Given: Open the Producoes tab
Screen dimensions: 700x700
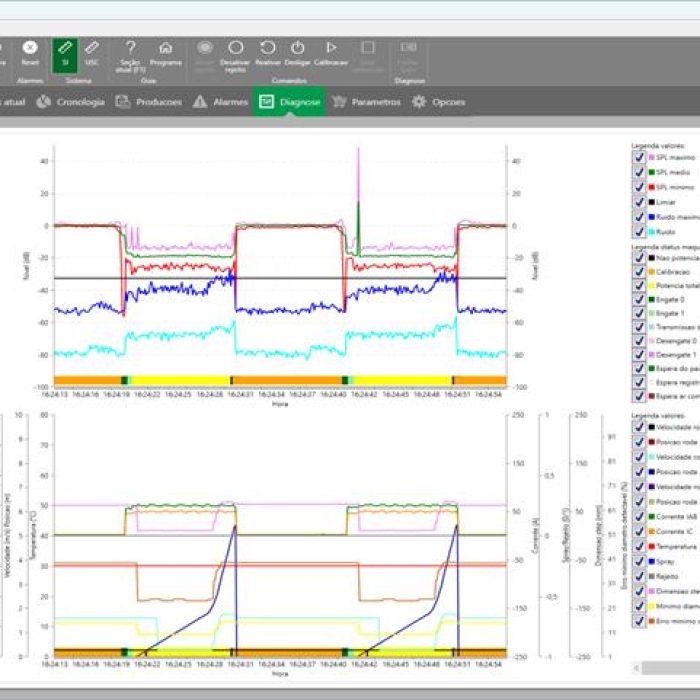Looking at the screenshot, I should tap(148, 101).
